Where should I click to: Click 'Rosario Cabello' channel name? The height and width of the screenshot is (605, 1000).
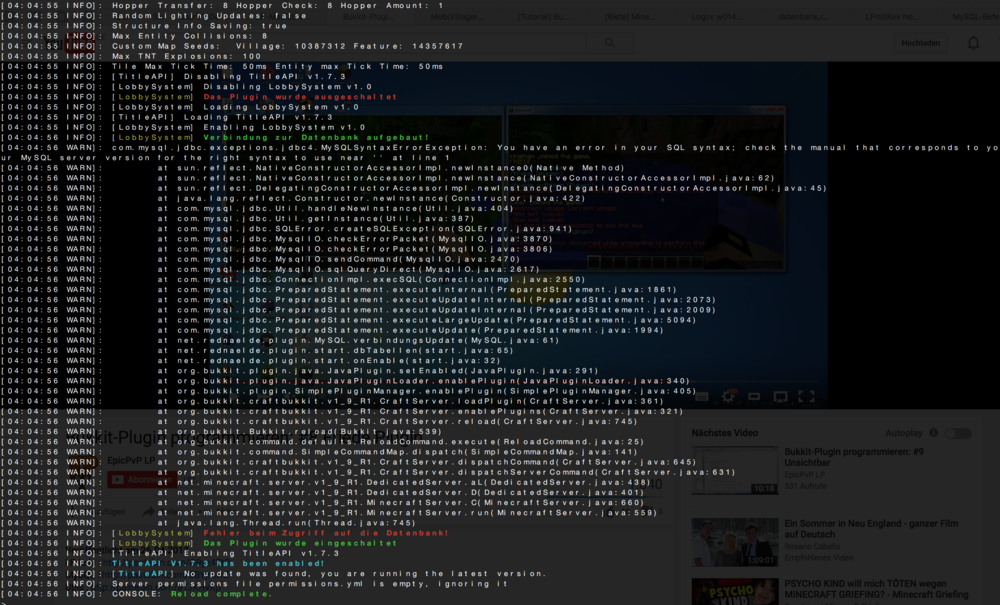[x=812, y=546]
